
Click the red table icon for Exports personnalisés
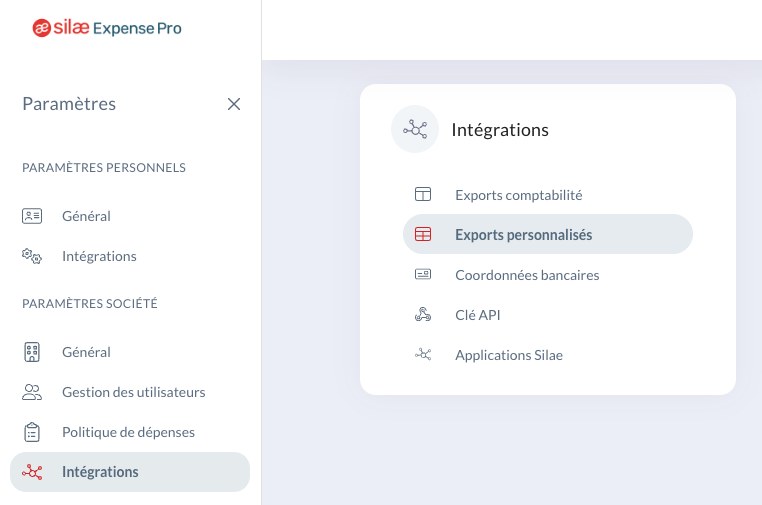[x=423, y=234]
